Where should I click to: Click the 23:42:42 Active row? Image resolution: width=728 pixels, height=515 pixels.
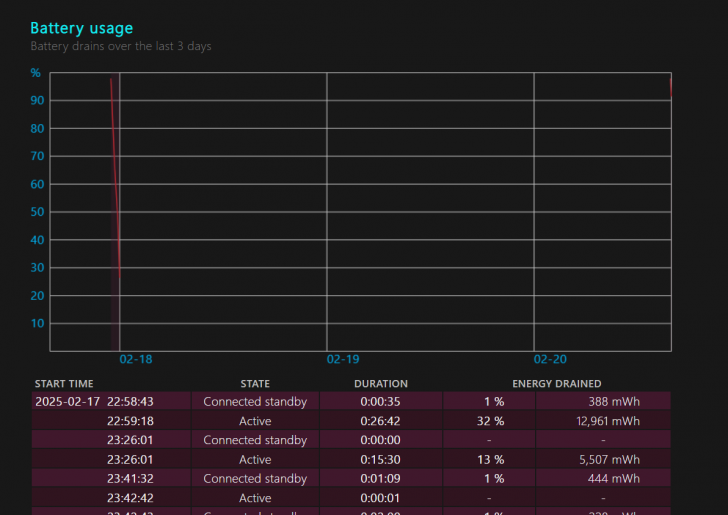351,498
